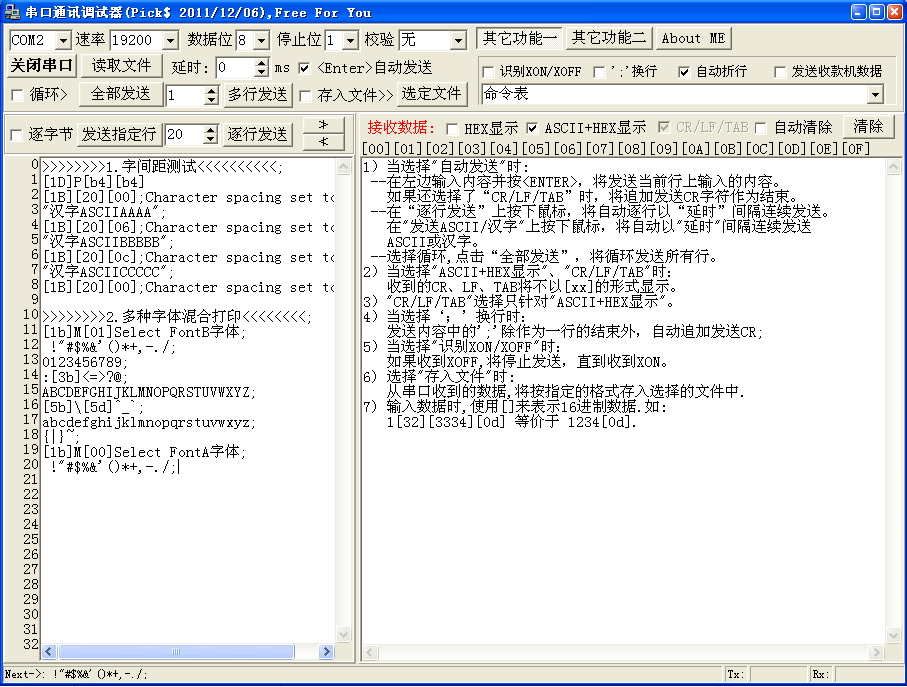Click the 读取文件 button
This screenshot has width=907, height=687.
coord(121,66)
